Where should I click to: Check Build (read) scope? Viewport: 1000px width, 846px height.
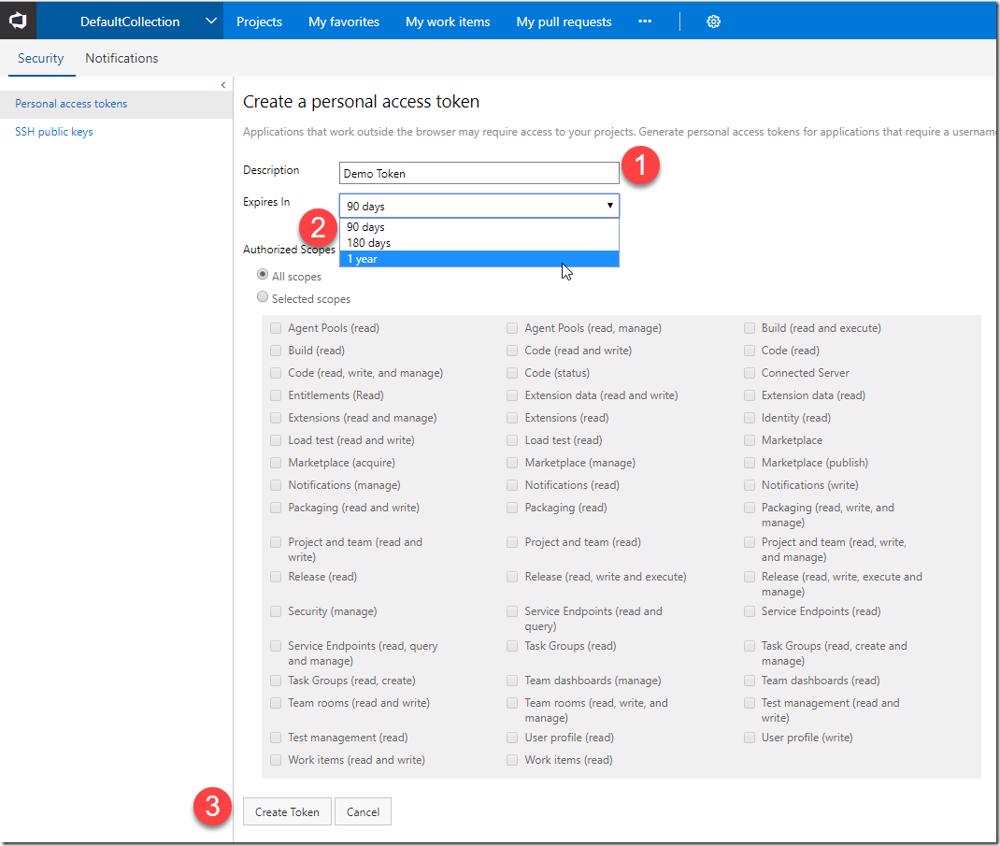[276, 351]
